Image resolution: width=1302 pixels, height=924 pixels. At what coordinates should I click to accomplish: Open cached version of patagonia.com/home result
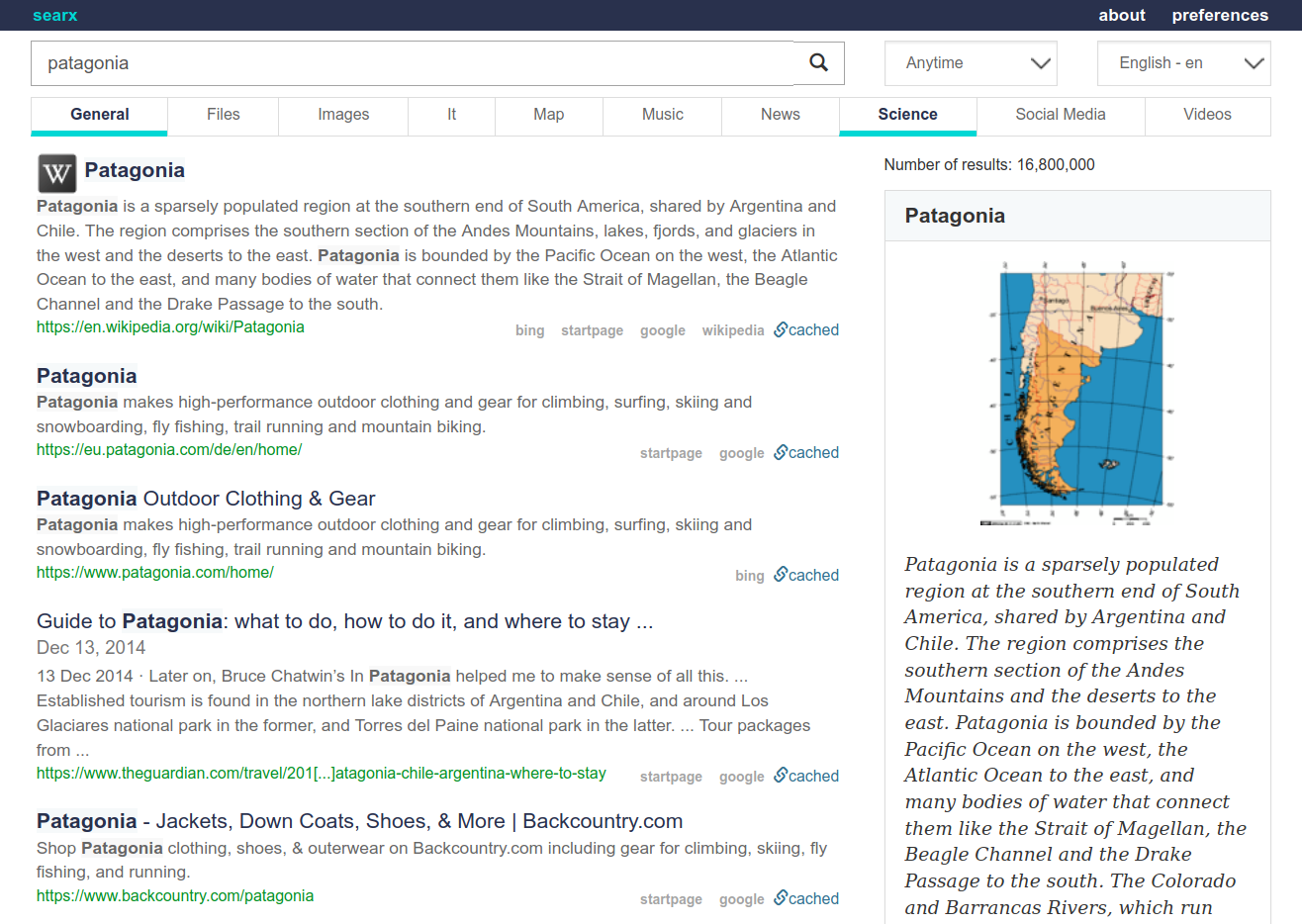[x=806, y=576]
